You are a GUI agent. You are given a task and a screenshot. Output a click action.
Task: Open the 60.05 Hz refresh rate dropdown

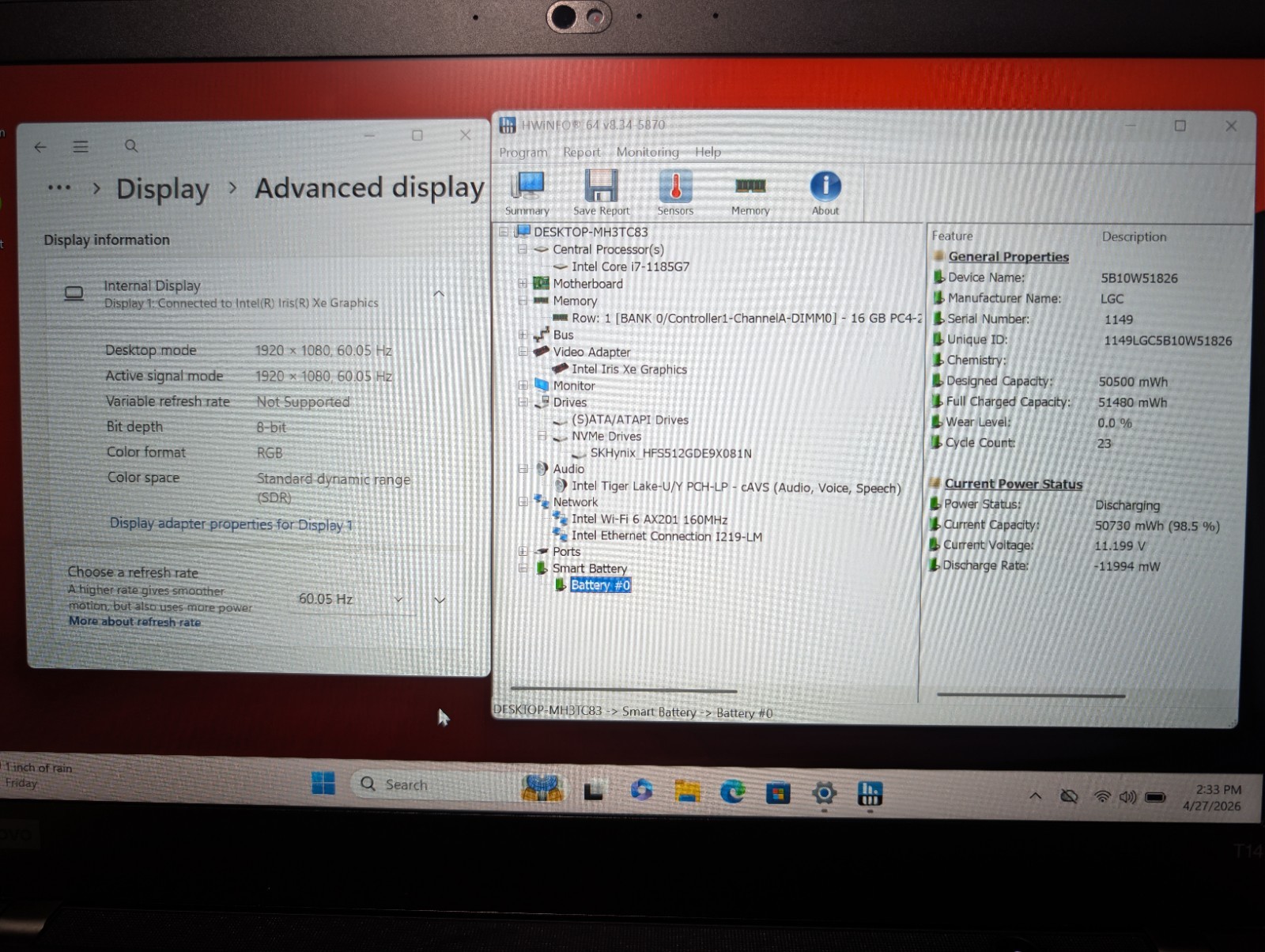pos(351,599)
